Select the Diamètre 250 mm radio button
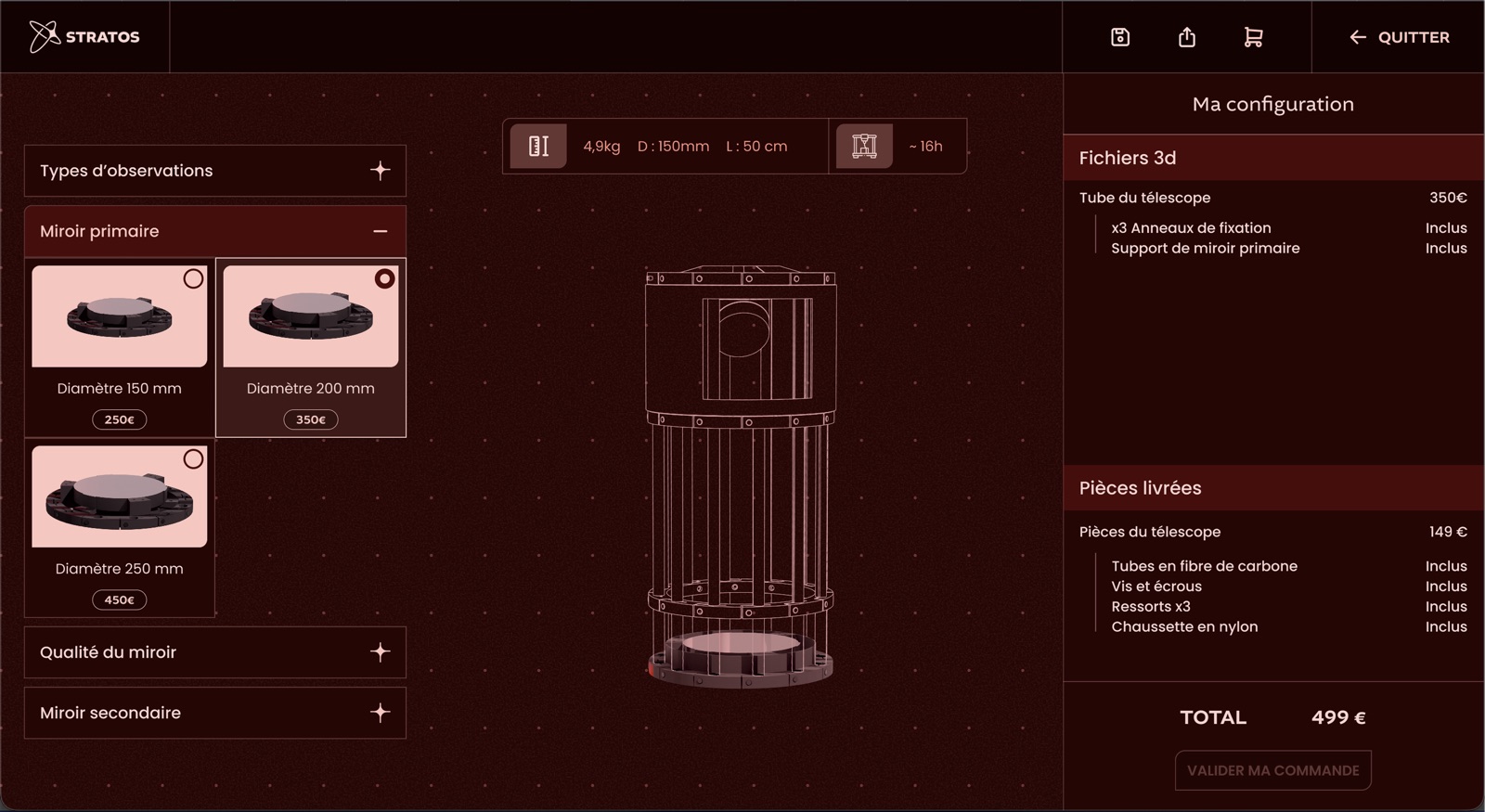 coord(193,458)
